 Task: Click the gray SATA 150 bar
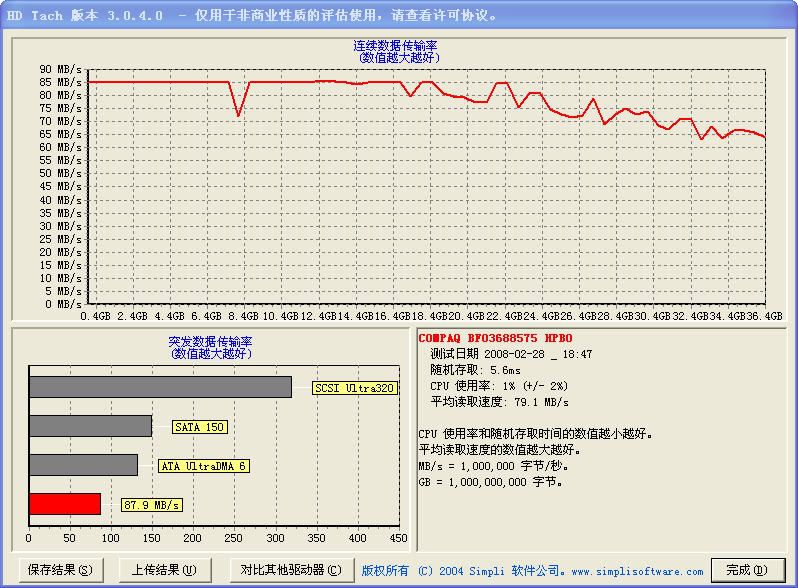pyautogui.click(x=90, y=426)
